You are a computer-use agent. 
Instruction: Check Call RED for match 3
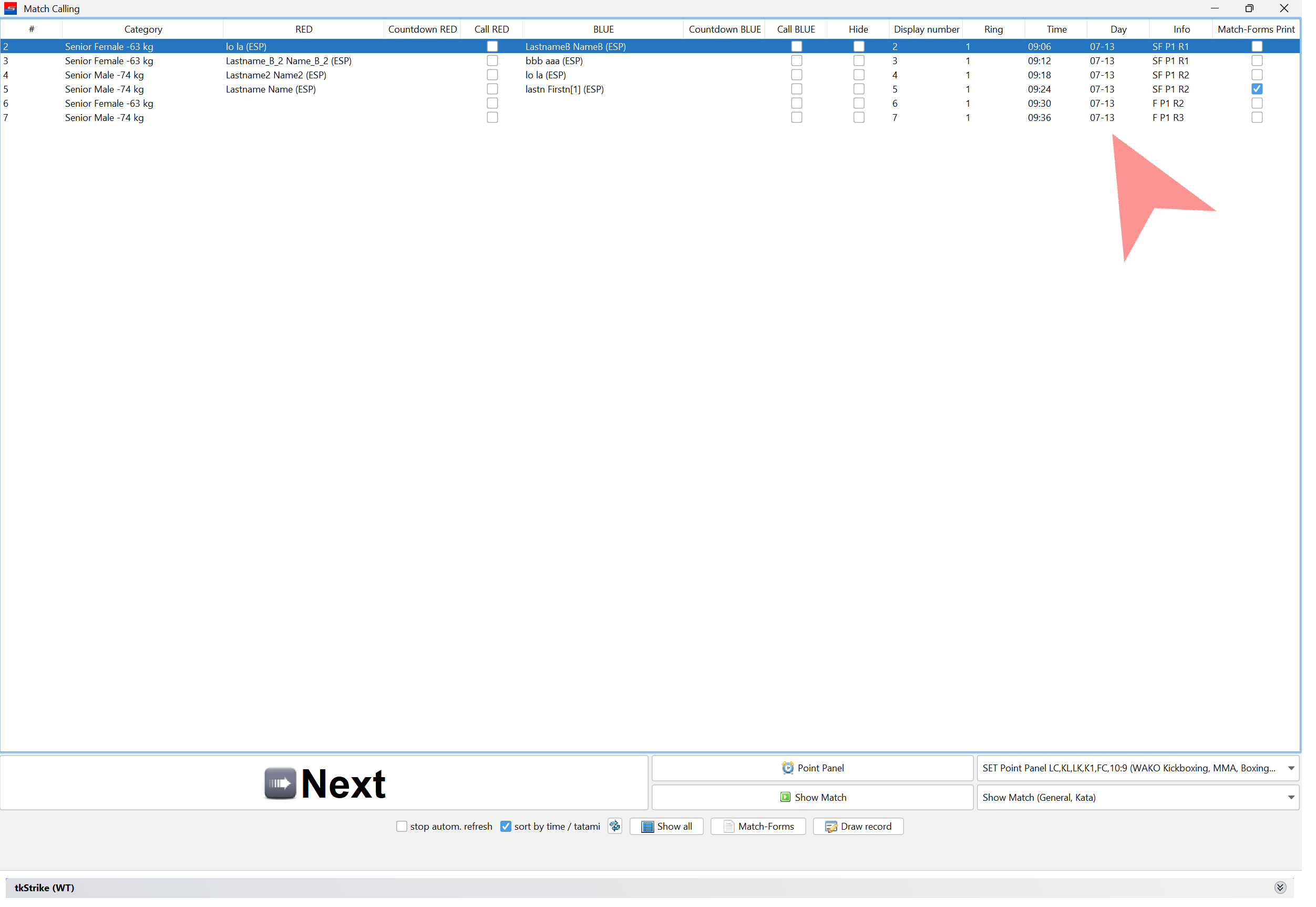(x=492, y=61)
